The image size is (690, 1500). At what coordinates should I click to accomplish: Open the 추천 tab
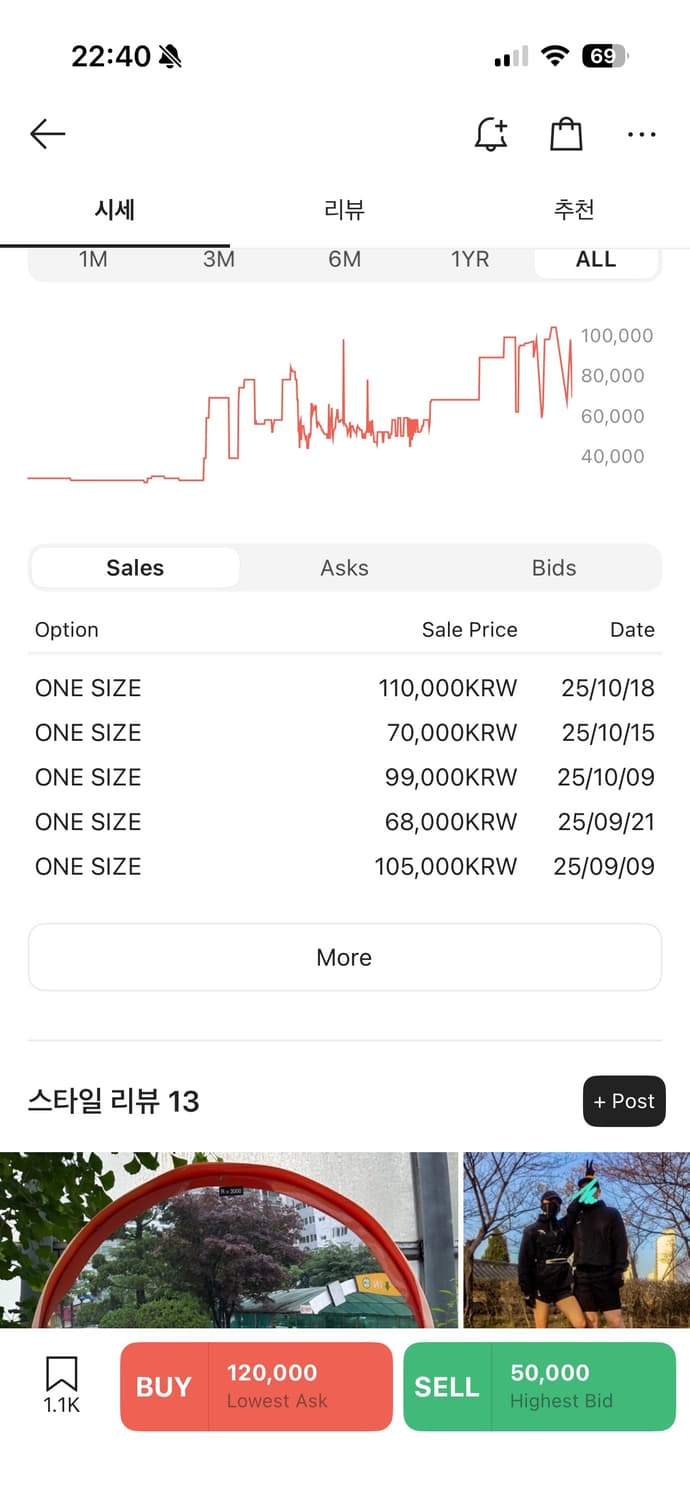click(574, 210)
